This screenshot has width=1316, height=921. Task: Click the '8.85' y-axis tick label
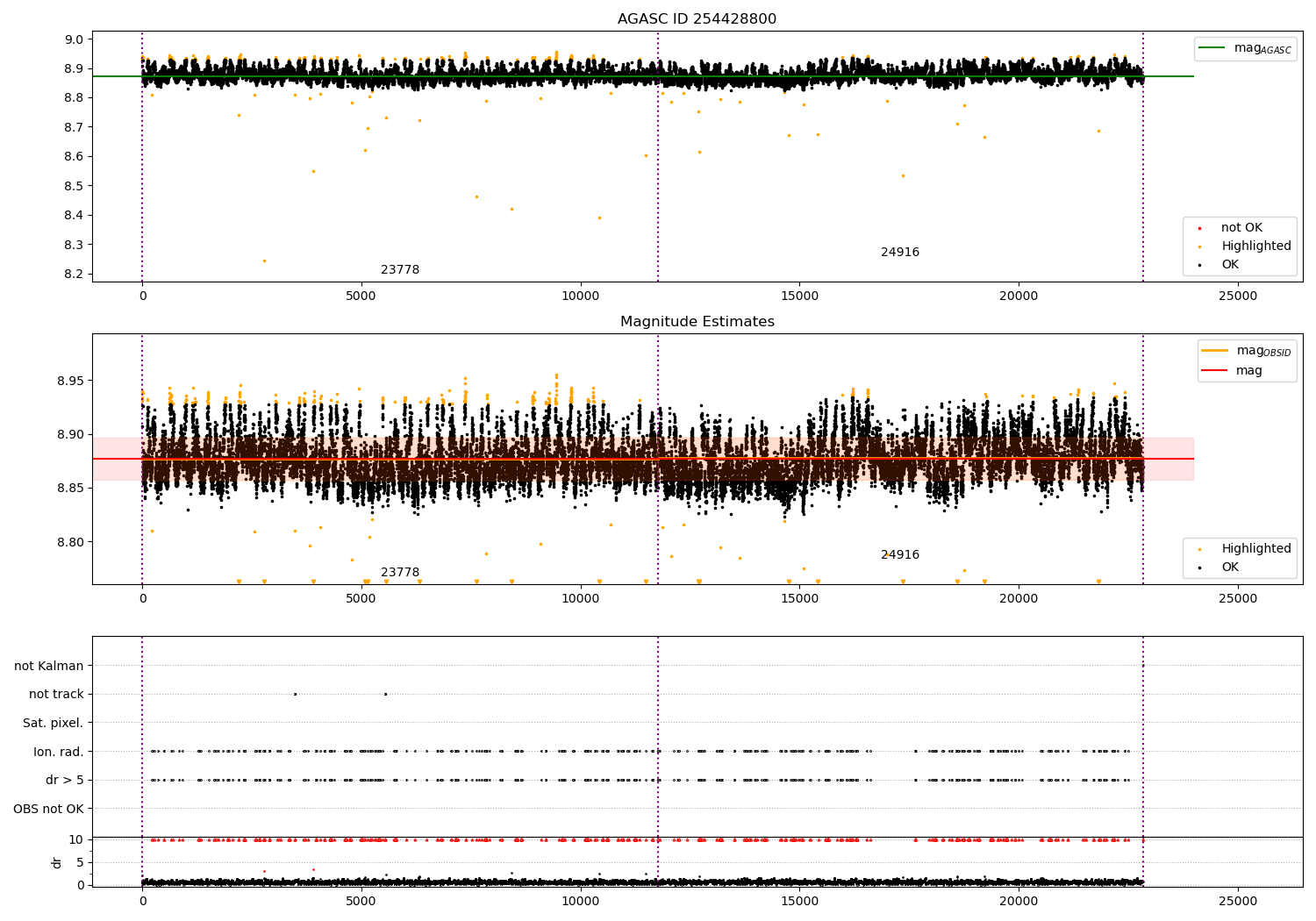[70, 489]
